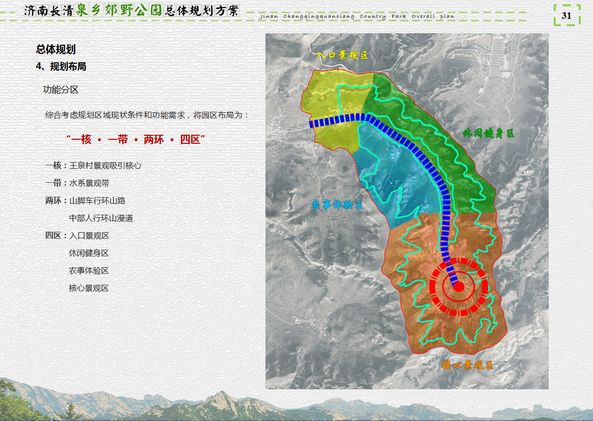Viewport: 593px width, 421px height.
Task: Click the blue map label 农事体验区
Action: (337, 205)
